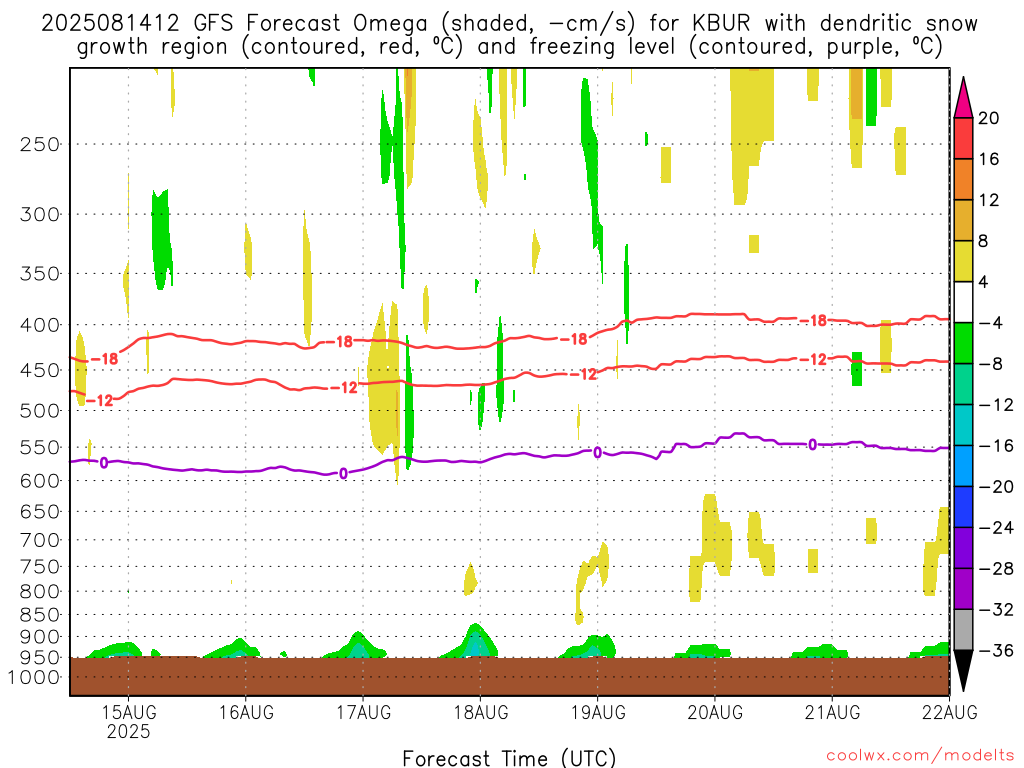Select the light blue colorbar swatch between -16 and -20
This screenshot has width=1024, height=768.
coord(963,466)
